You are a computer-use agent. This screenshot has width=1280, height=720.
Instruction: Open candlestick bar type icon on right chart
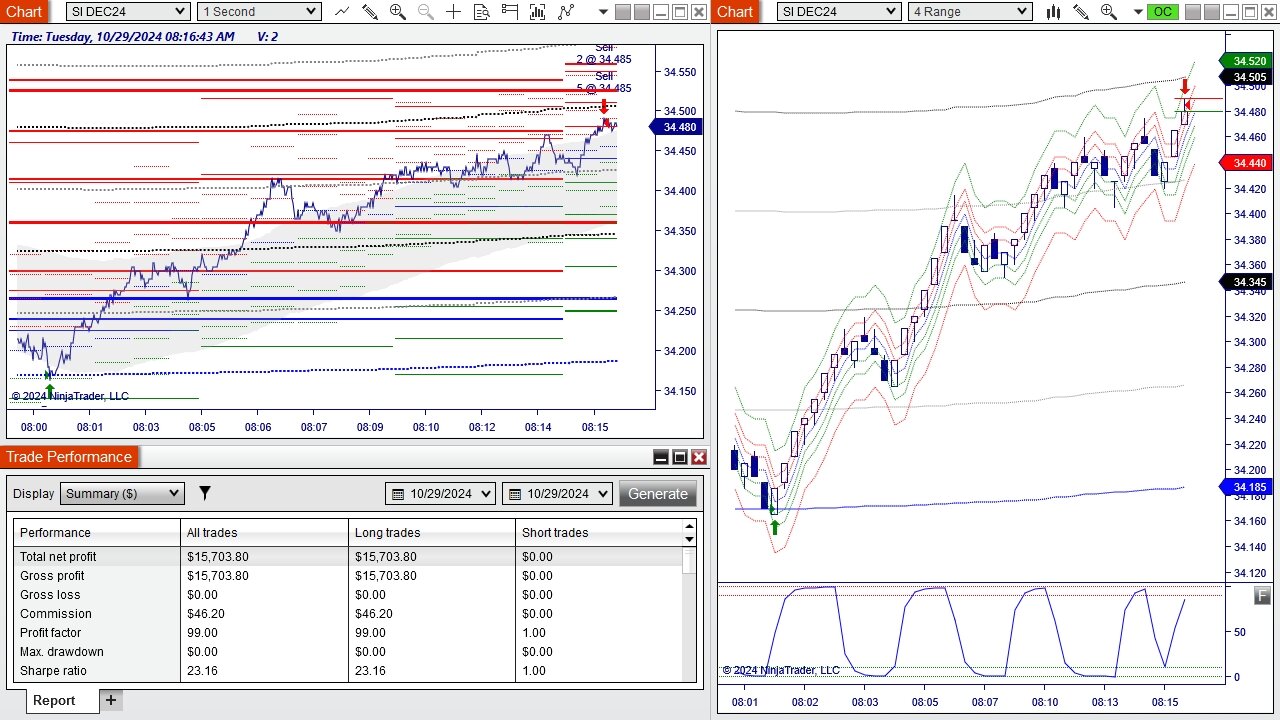click(1053, 12)
